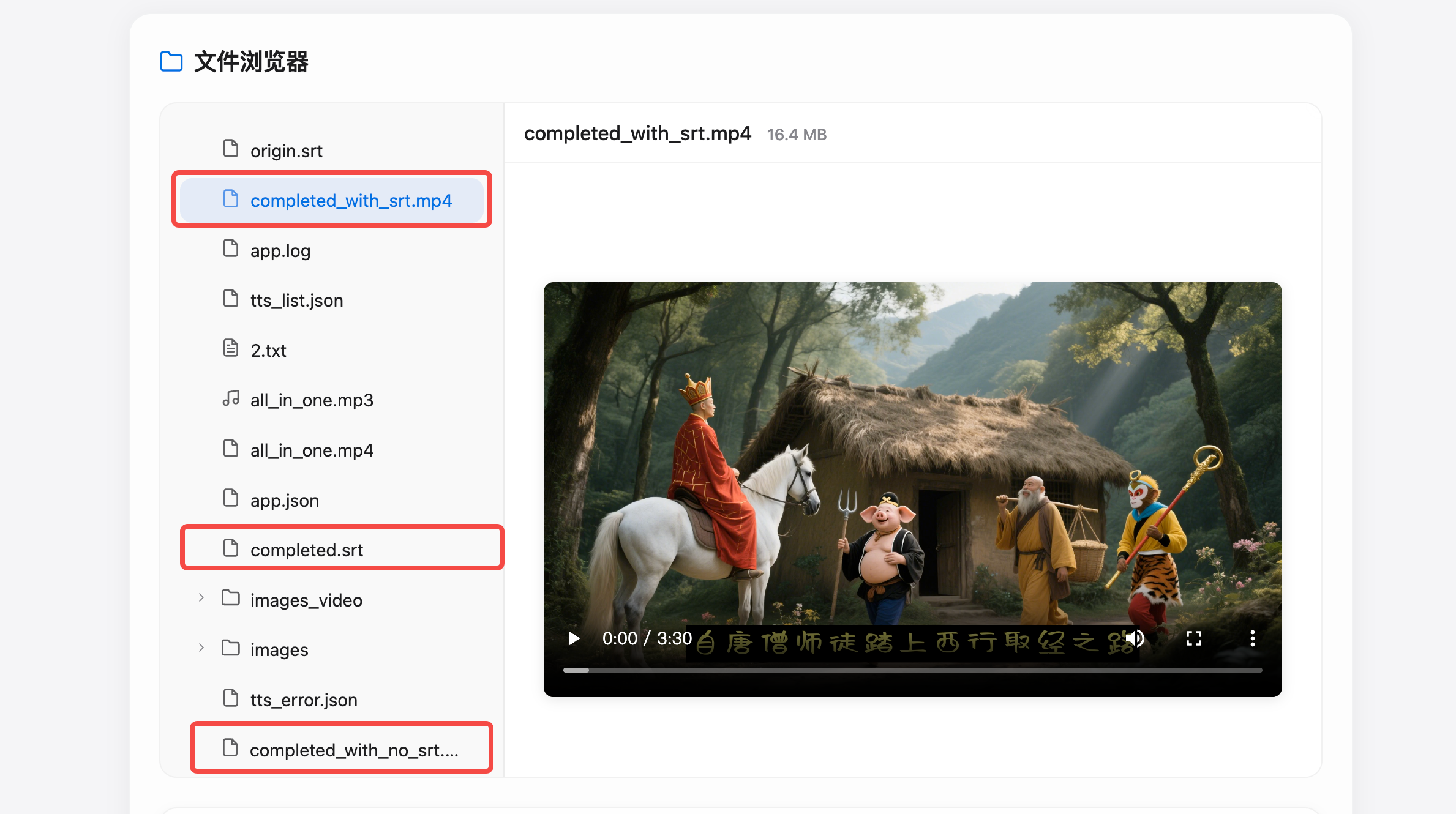This screenshot has width=1456, height=814.
Task: Enter fullscreen mode on the video
Action: click(1193, 638)
